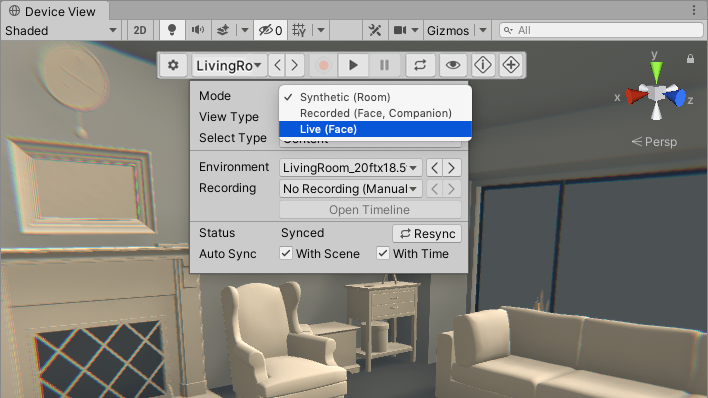Click the Status label
Image resolution: width=708 pixels, height=398 pixels.
[217, 233]
